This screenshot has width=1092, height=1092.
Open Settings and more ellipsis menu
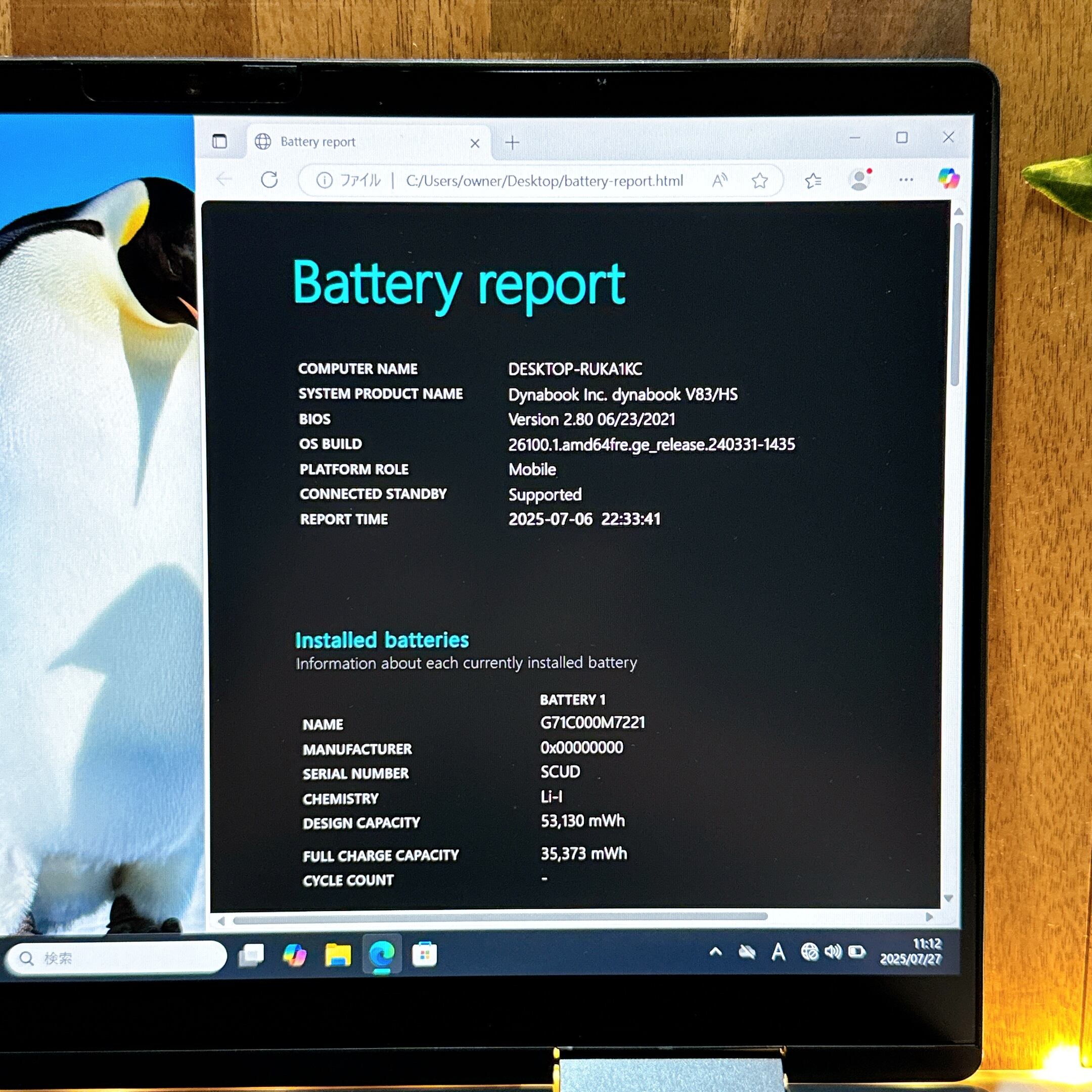tap(905, 180)
